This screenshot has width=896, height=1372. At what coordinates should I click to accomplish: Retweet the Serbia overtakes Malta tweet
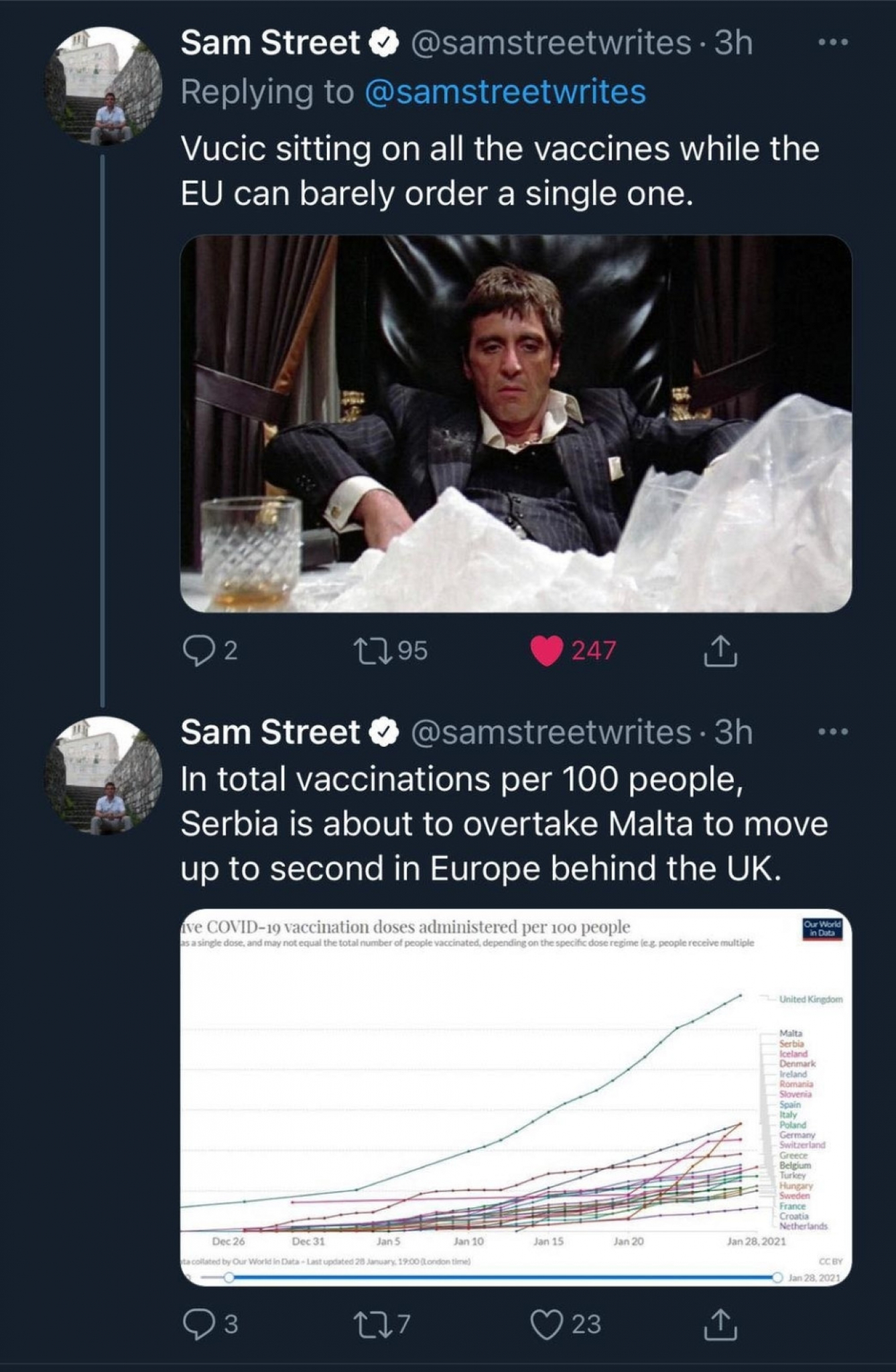click(367, 1324)
